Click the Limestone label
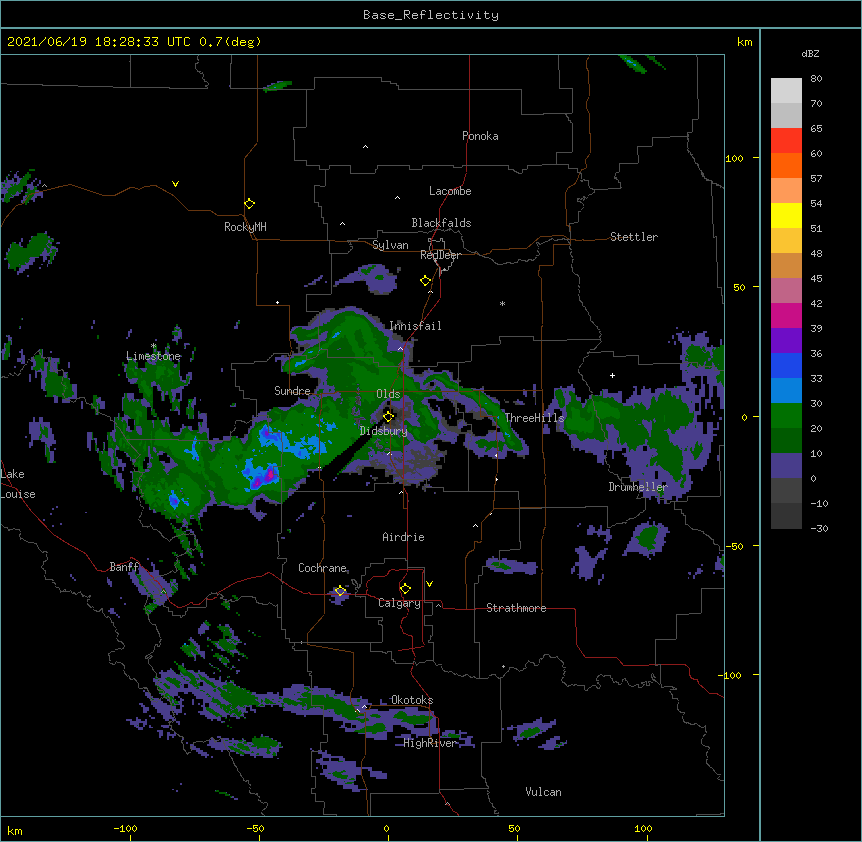This screenshot has width=862, height=842. pyautogui.click(x=153, y=356)
